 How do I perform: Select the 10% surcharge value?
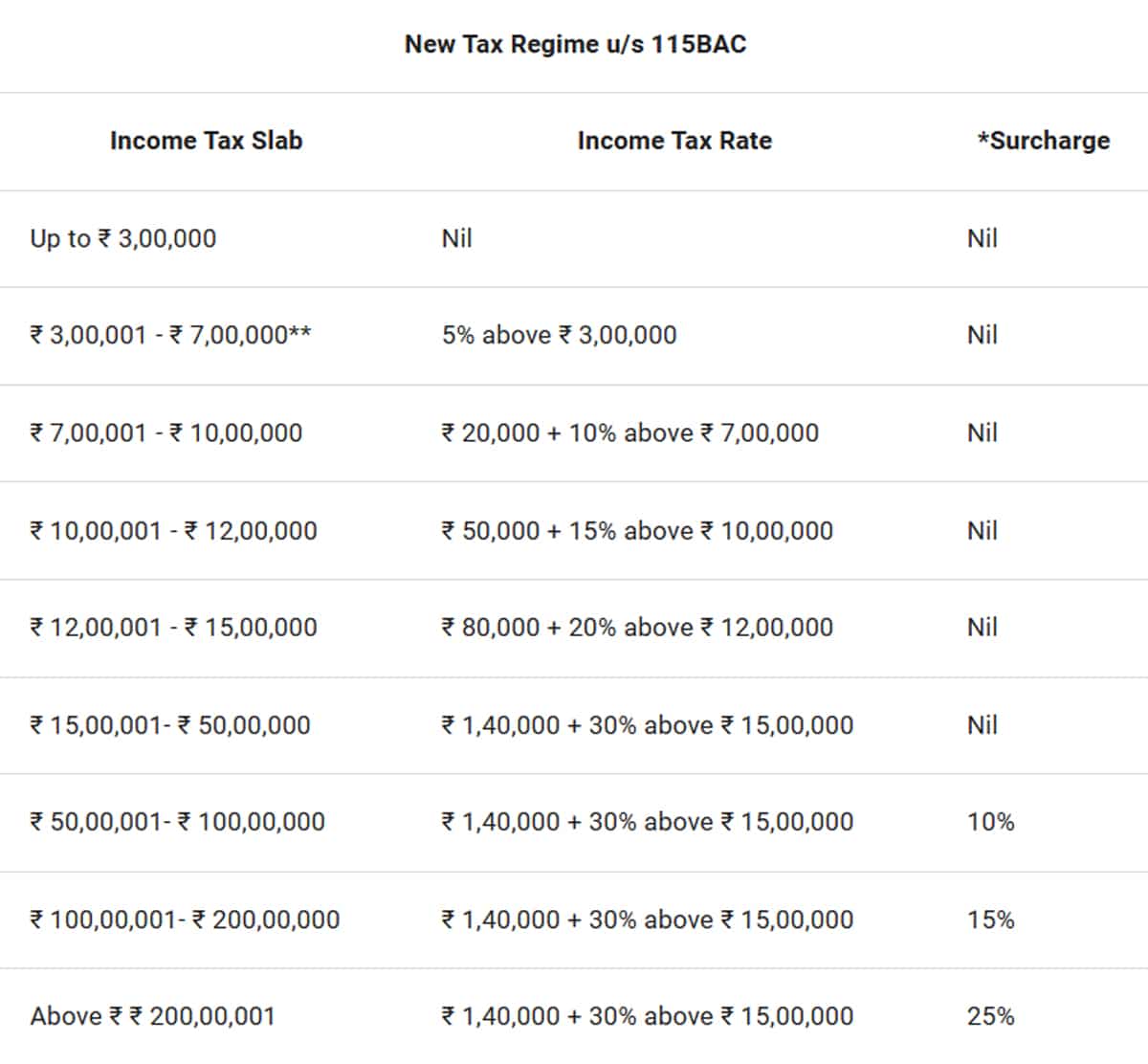(x=990, y=822)
